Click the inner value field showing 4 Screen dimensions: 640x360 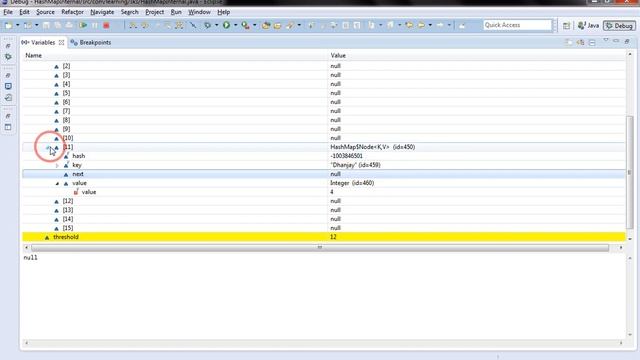click(x=332, y=192)
